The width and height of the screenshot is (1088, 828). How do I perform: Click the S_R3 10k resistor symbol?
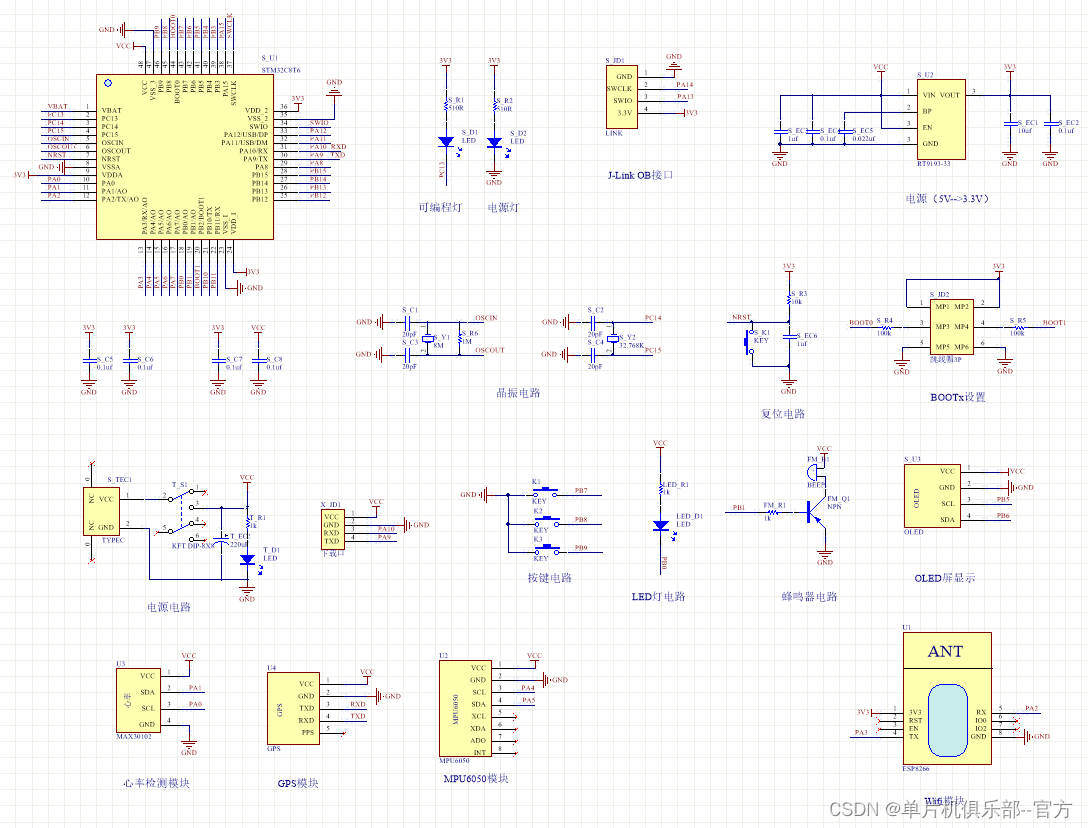click(789, 298)
